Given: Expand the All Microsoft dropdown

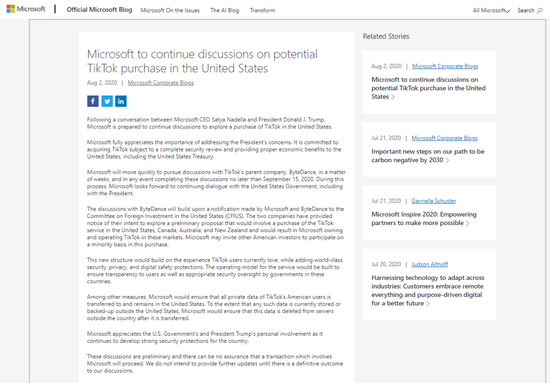Looking at the screenshot, I should (x=491, y=11).
